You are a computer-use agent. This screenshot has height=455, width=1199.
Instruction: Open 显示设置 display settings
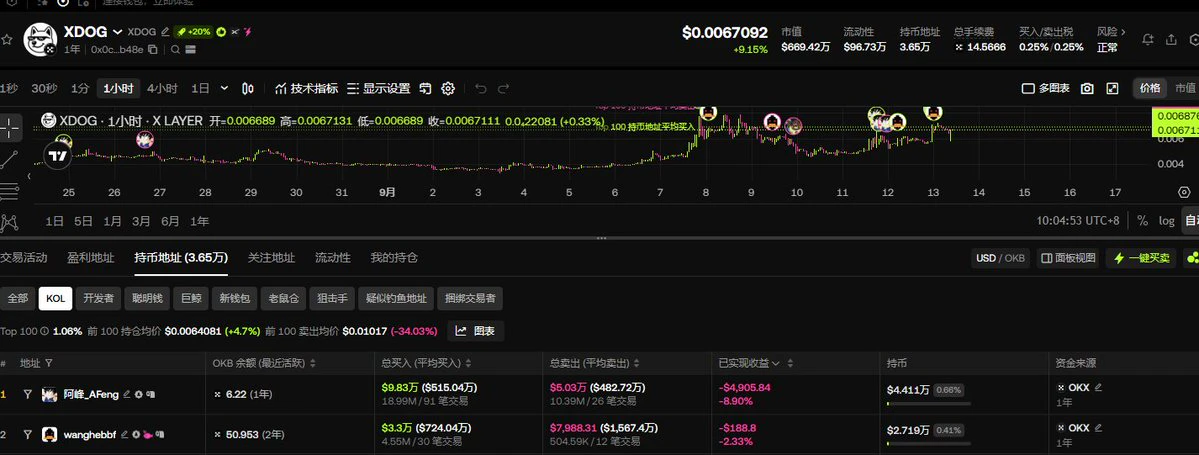[x=379, y=89]
